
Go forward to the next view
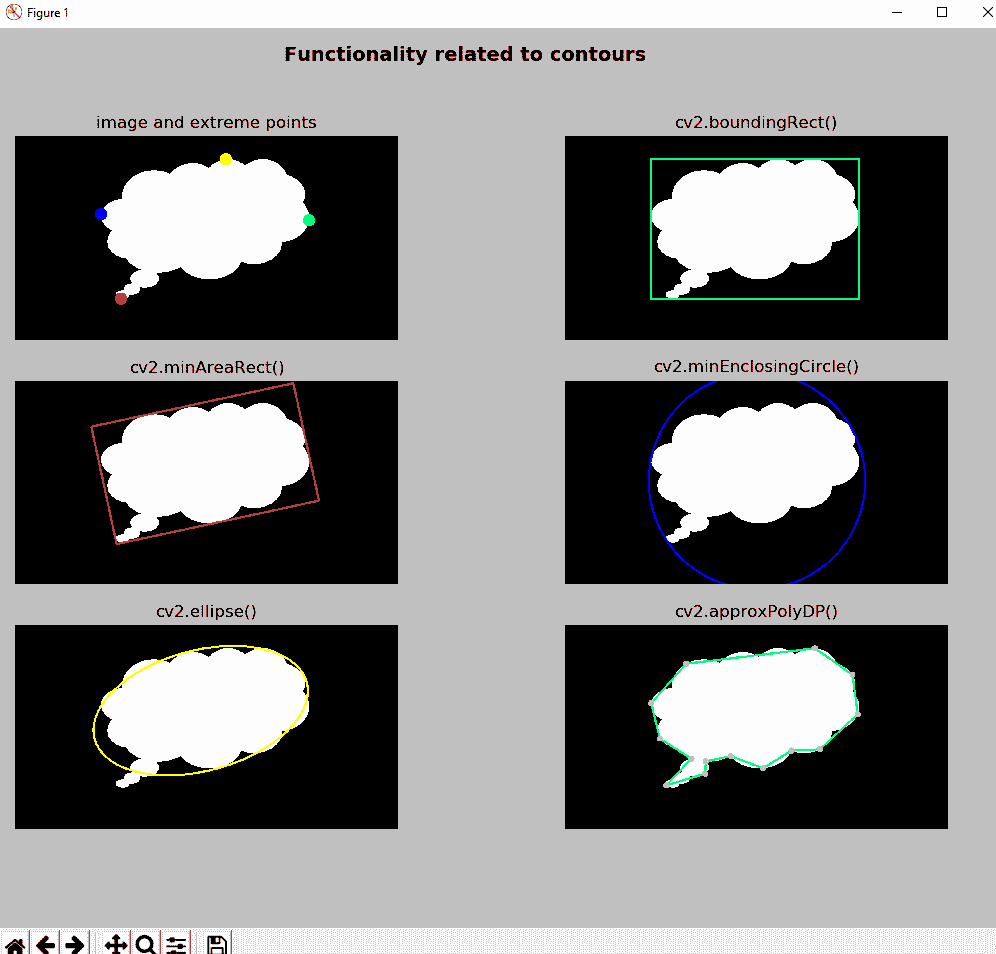pyautogui.click(x=74, y=944)
